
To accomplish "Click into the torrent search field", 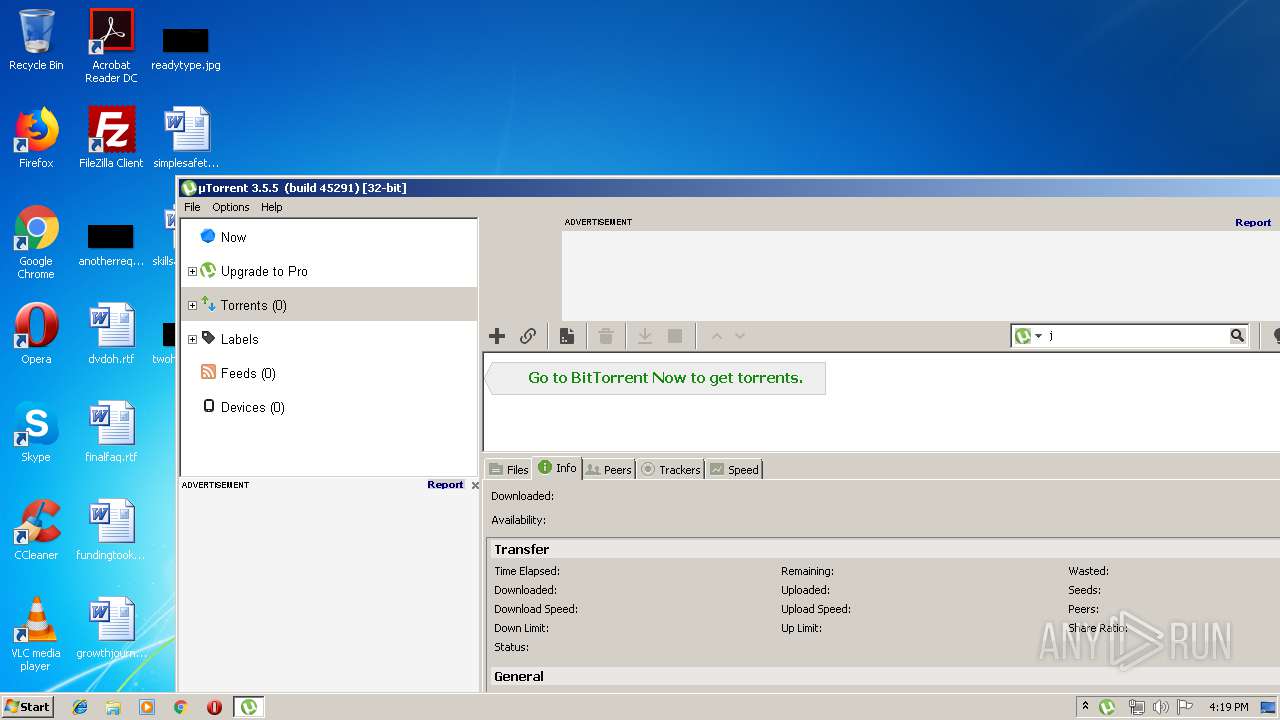I will [1137, 336].
